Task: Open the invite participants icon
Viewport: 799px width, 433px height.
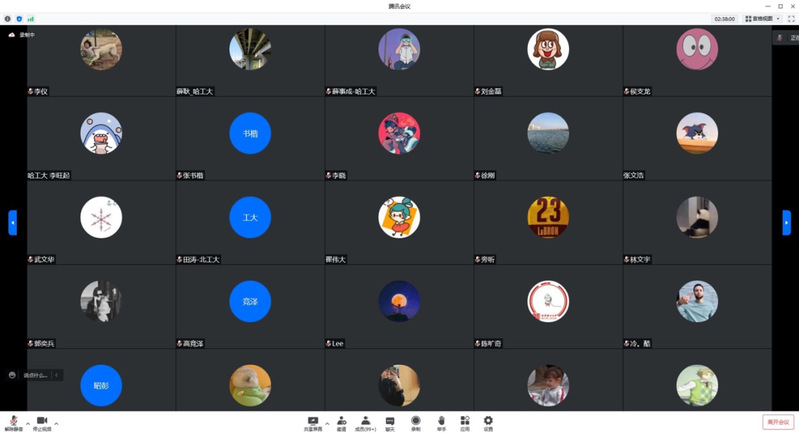Action: [x=341, y=421]
